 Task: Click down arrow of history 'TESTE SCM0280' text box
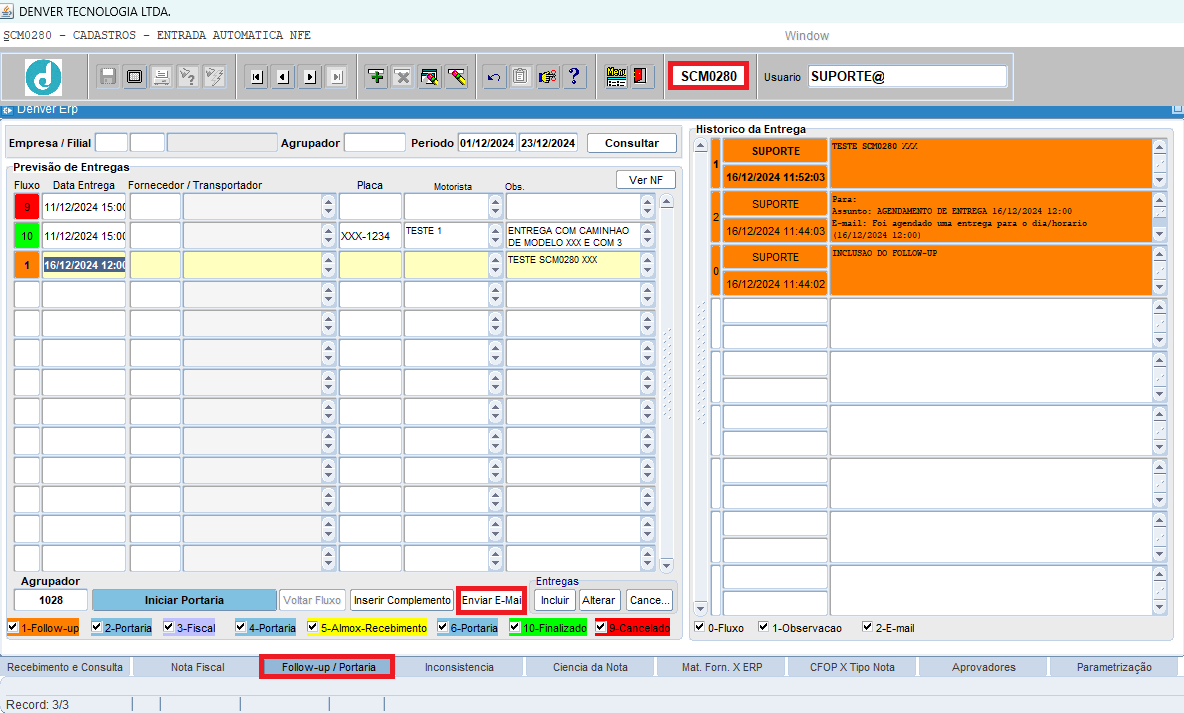(x=1160, y=181)
